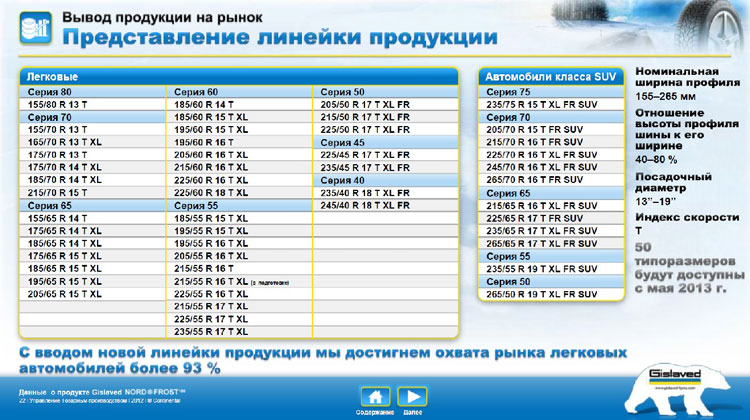Click the 175/70 R 13 T cell
This screenshot has width=750, height=420.
point(92,155)
